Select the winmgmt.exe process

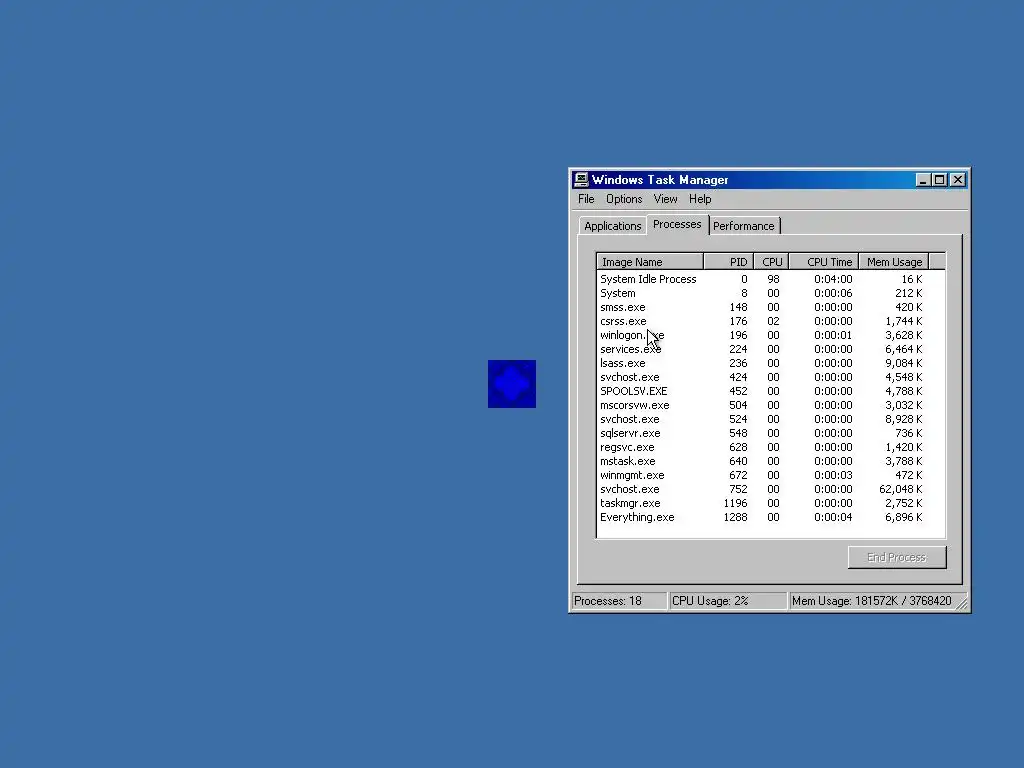coord(771,475)
